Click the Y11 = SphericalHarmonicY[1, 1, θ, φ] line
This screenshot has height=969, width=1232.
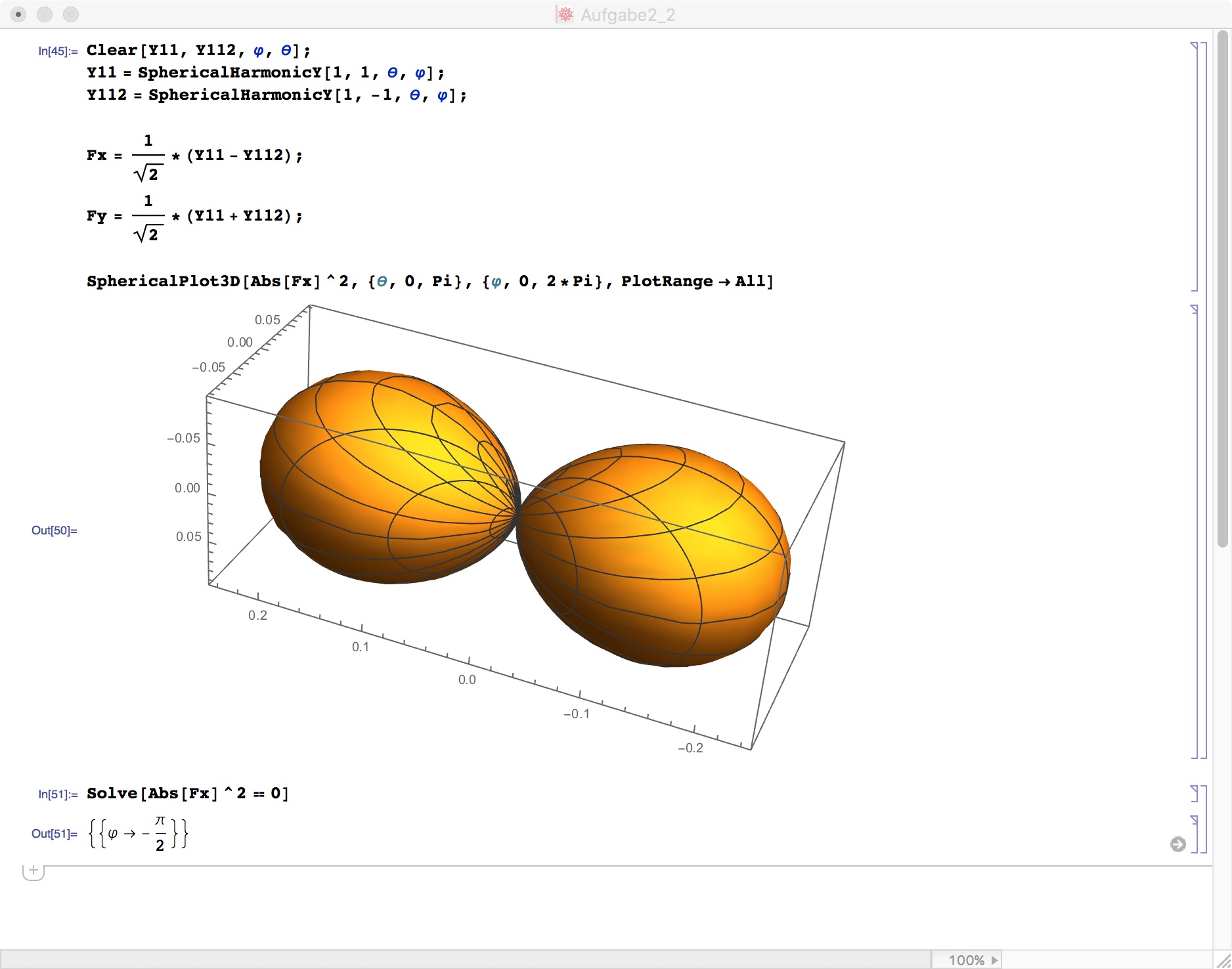(265, 73)
